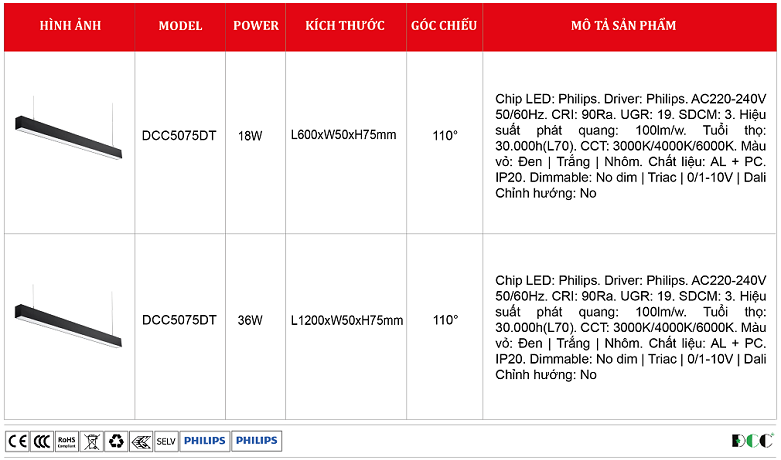Click the GÓC CHIẾU column header
This screenshot has width=781, height=460.
444,25
